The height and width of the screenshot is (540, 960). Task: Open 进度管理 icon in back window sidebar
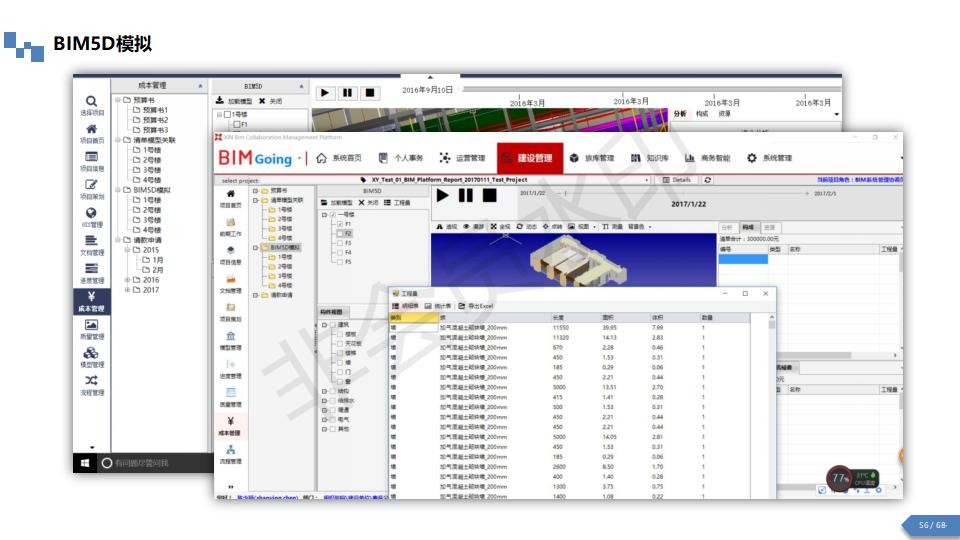pos(91,268)
